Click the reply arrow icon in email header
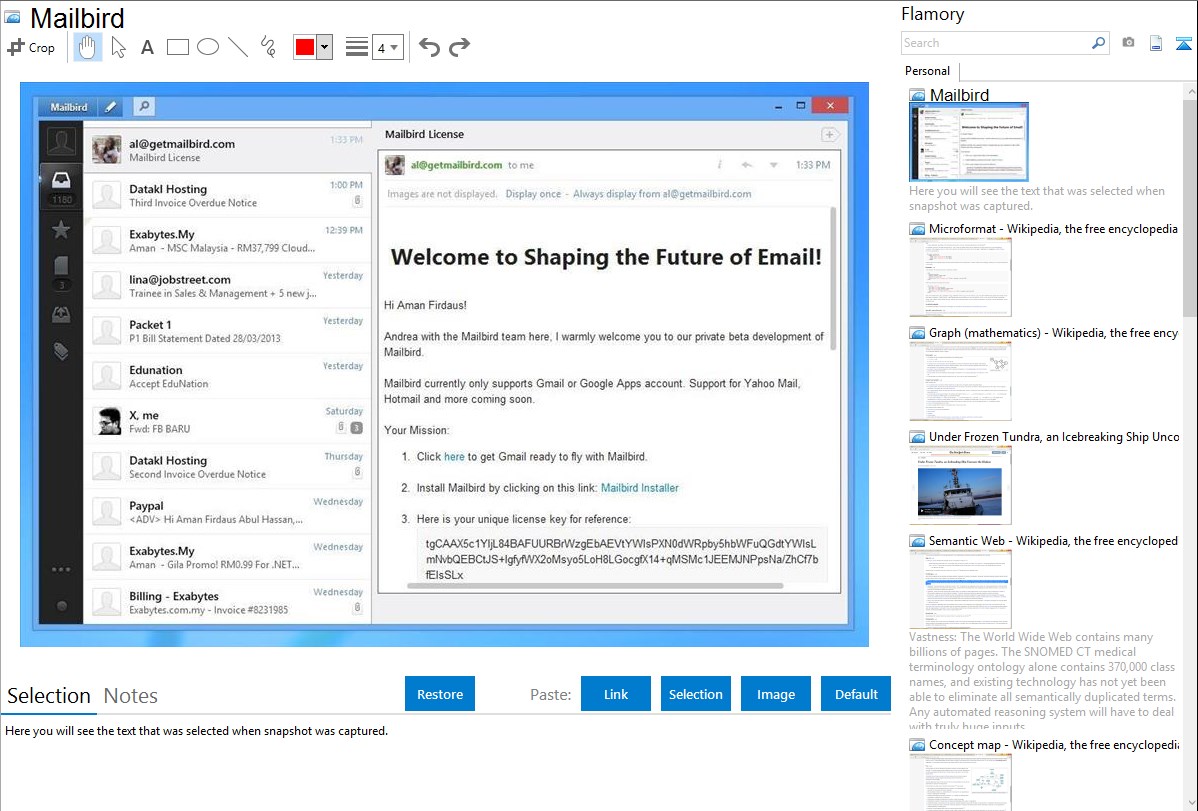Viewport: 1198px width, 811px height. point(747,165)
